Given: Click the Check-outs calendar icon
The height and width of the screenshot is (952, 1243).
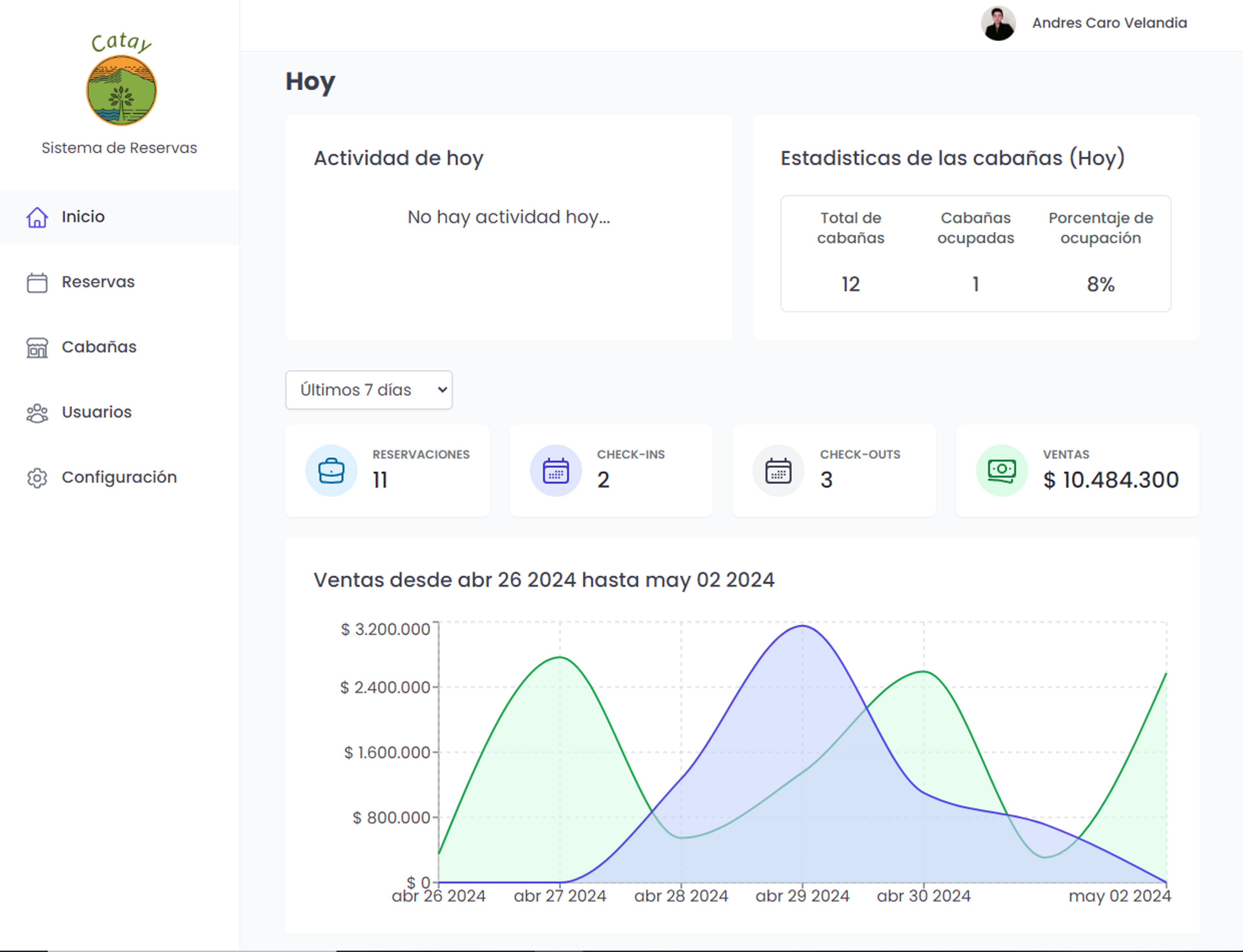Looking at the screenshot, I should 778,470.
